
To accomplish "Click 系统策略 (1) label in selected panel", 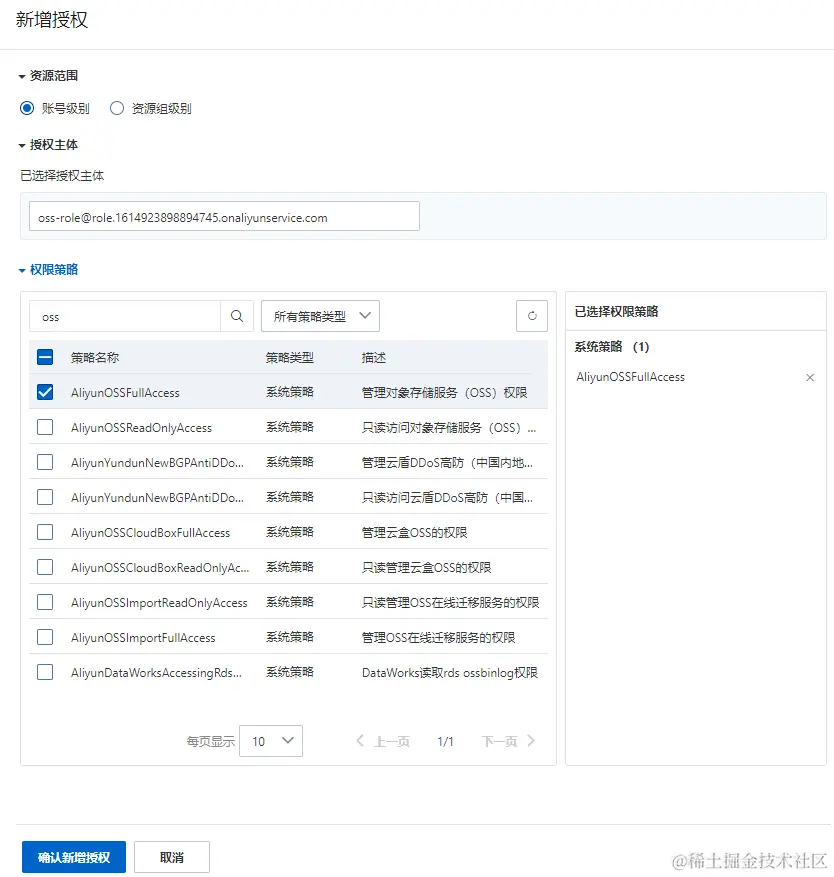I will [x=612, y=347].
